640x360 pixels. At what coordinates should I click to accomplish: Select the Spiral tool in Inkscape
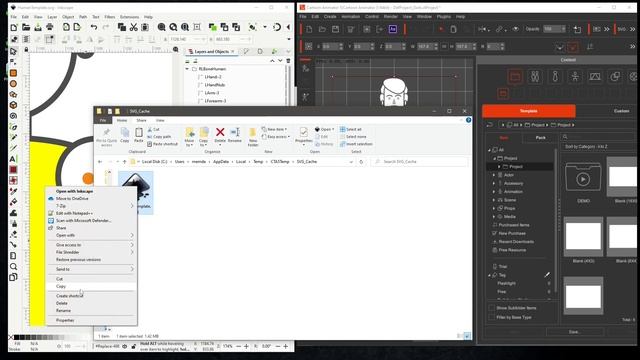13,116
